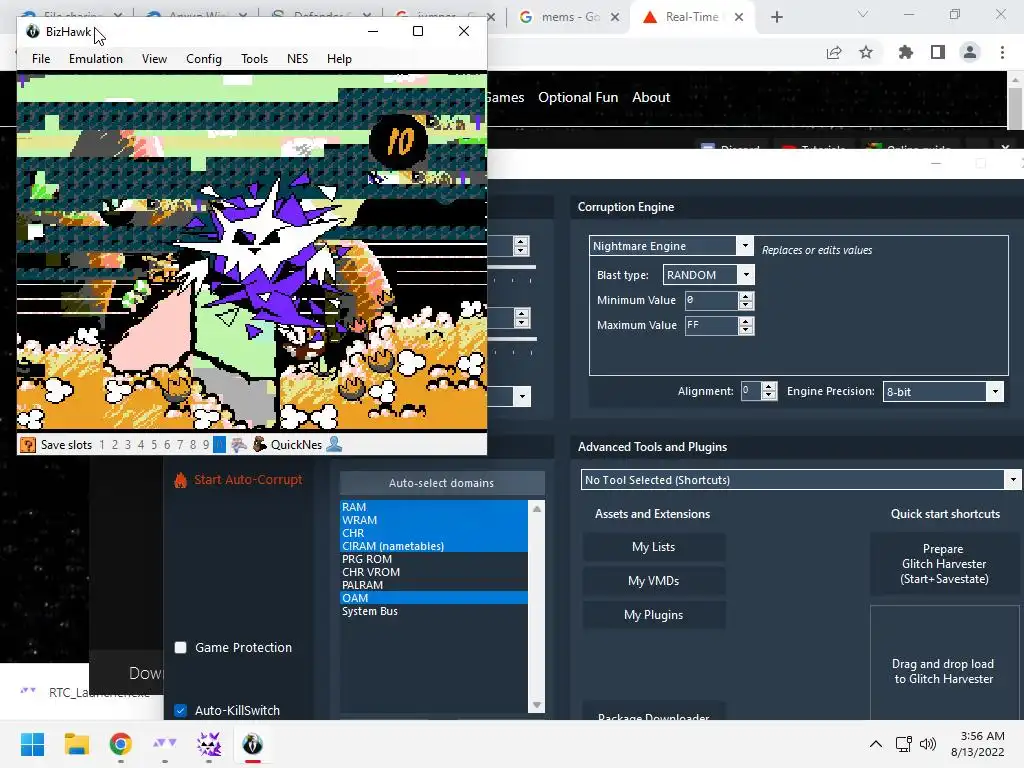The height and width of the screenshot is (768, 1024).
Task: Open BizHawk Tools menu
Action: pos(254,59)
